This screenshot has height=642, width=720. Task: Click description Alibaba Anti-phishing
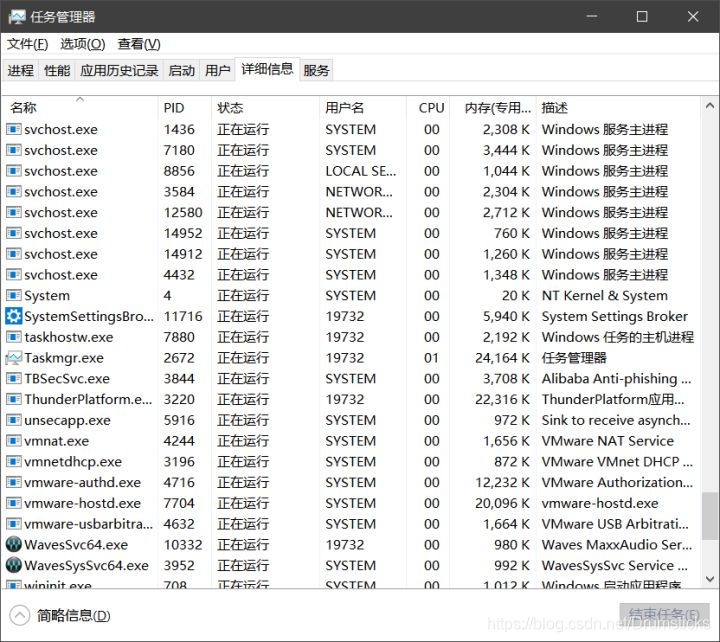coord(616,378)
